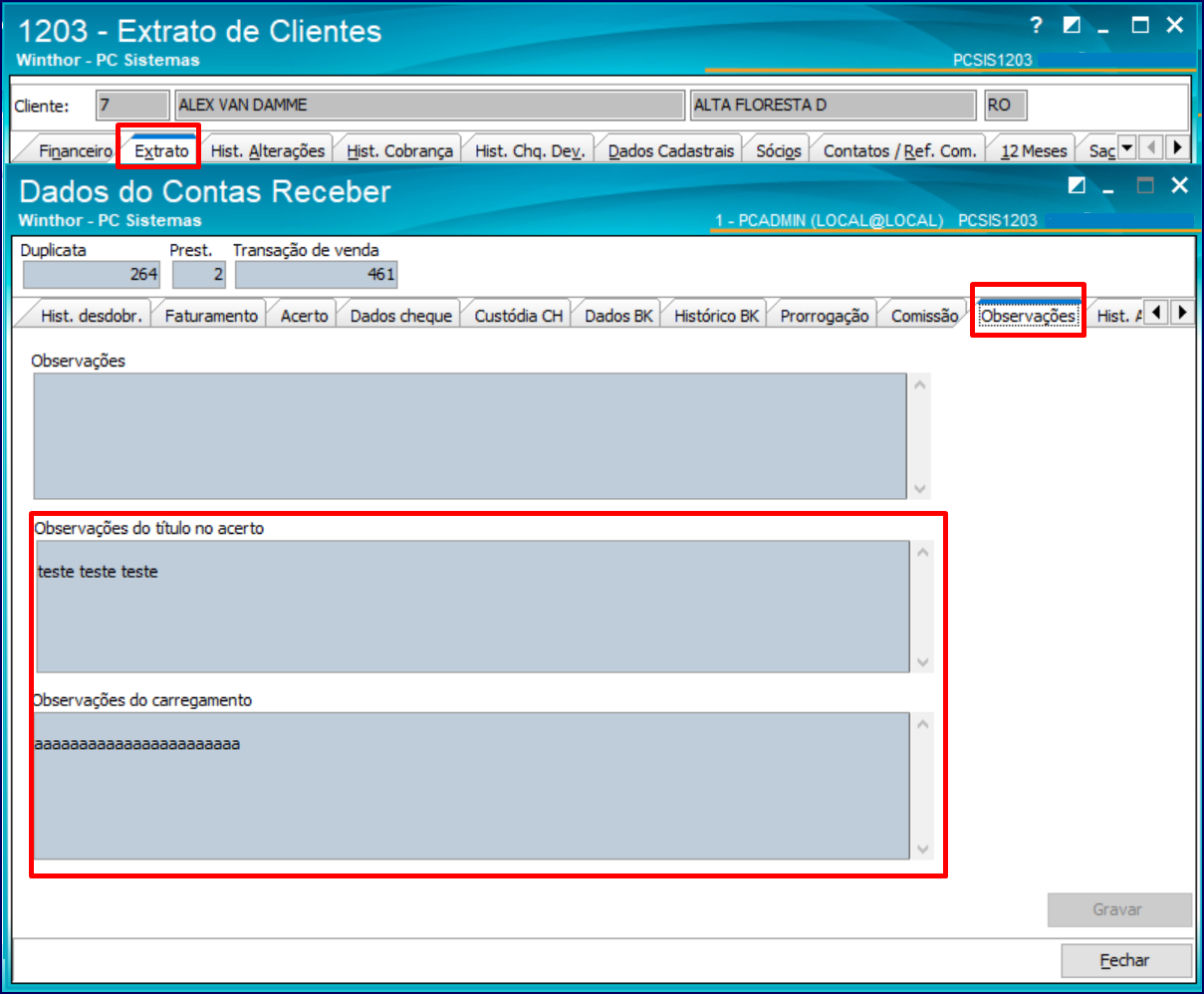This screenshot has height=994, width=1204.
Task: Switch to the Faturamento tab
Action: pyautogui.click(x=211, y=315)
